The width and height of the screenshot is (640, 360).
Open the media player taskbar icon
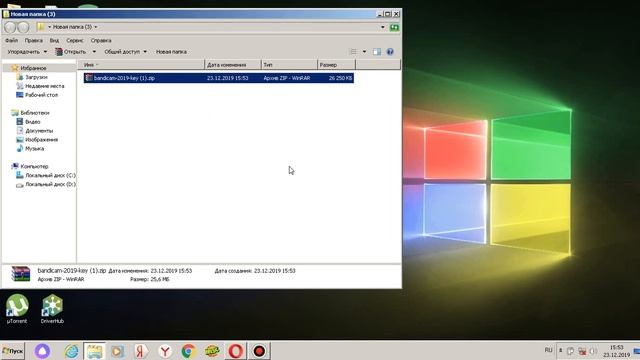(x=118, y=351)
